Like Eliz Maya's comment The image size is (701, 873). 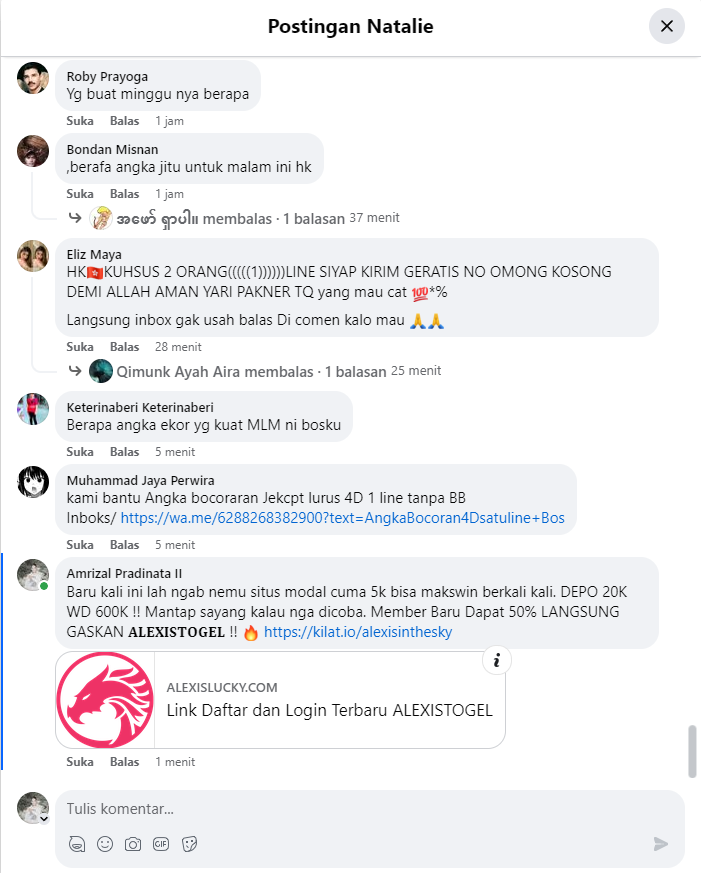point(80,347)
